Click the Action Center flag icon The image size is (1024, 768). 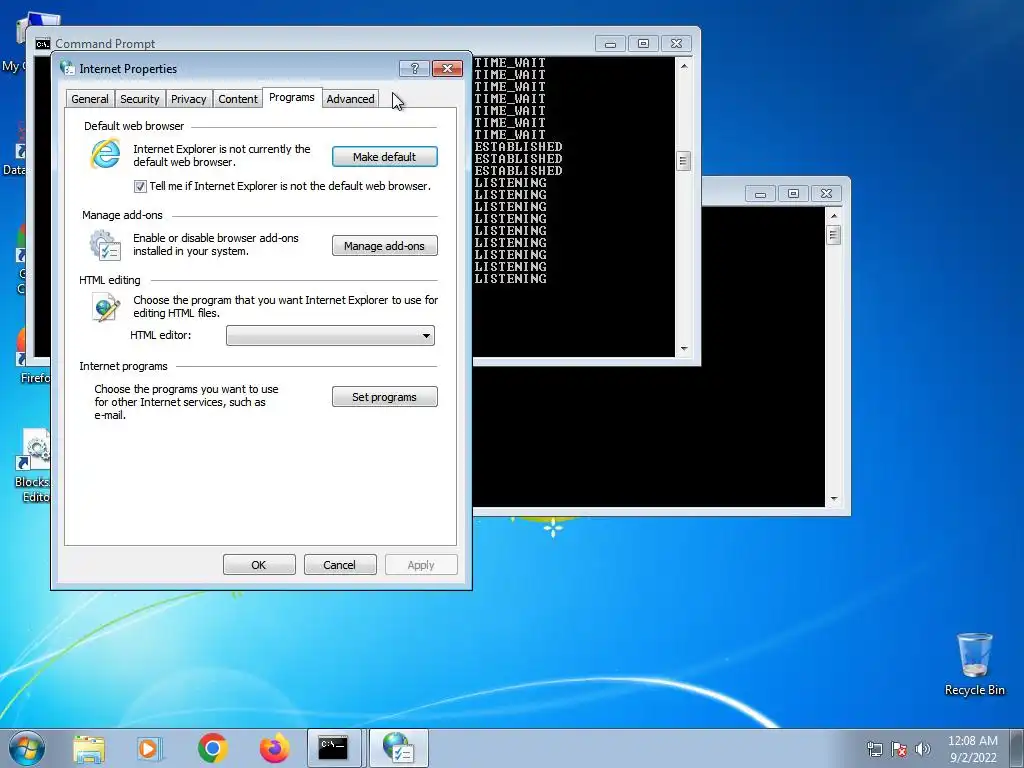click(x=899, y=749)
